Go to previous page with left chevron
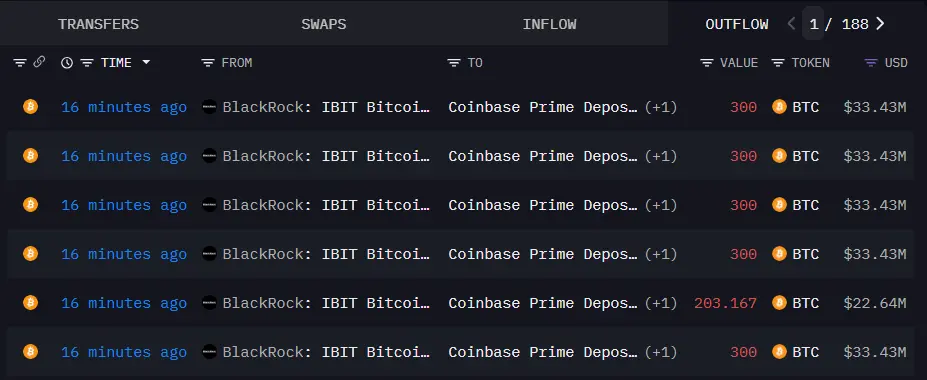 pyautogui.click(x=792, y=24)
